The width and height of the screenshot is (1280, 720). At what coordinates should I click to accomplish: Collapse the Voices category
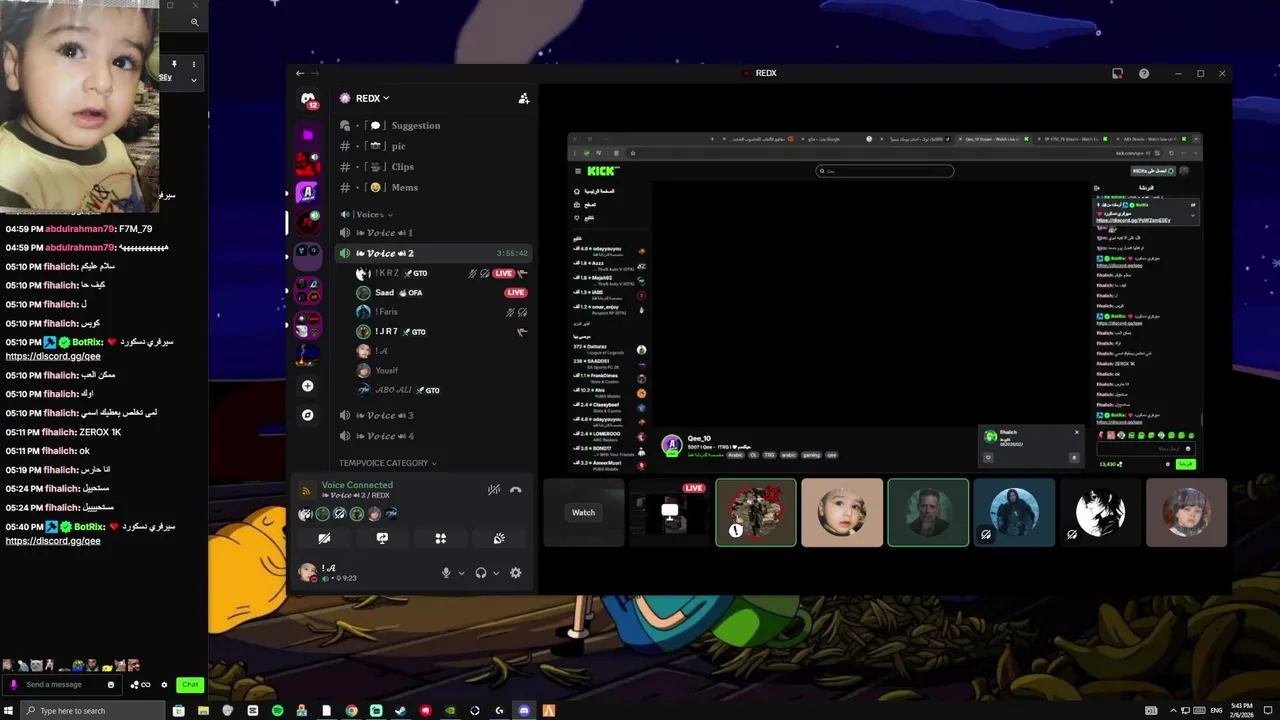[367, 215]
